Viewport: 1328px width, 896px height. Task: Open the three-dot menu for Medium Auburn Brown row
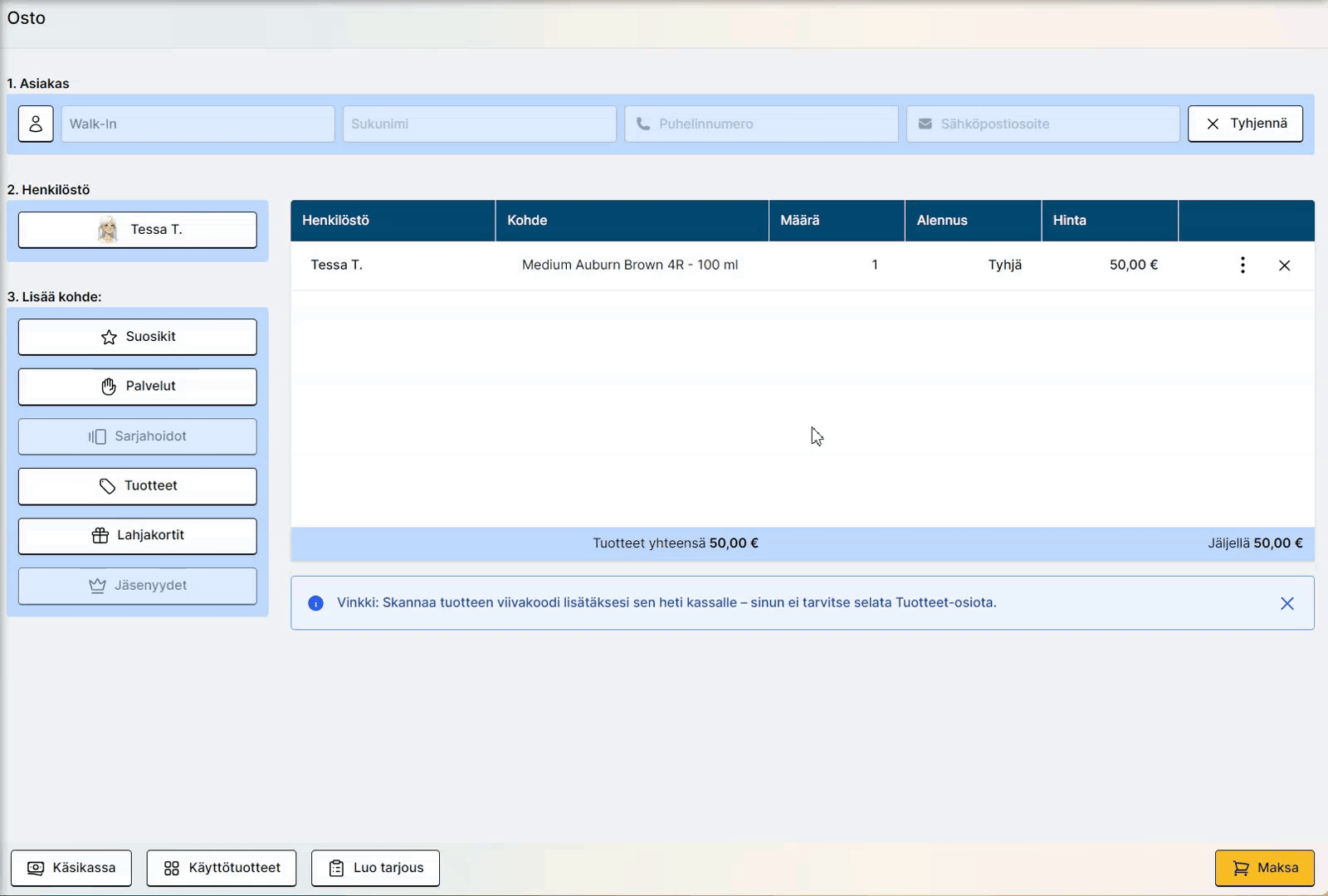1243,265
